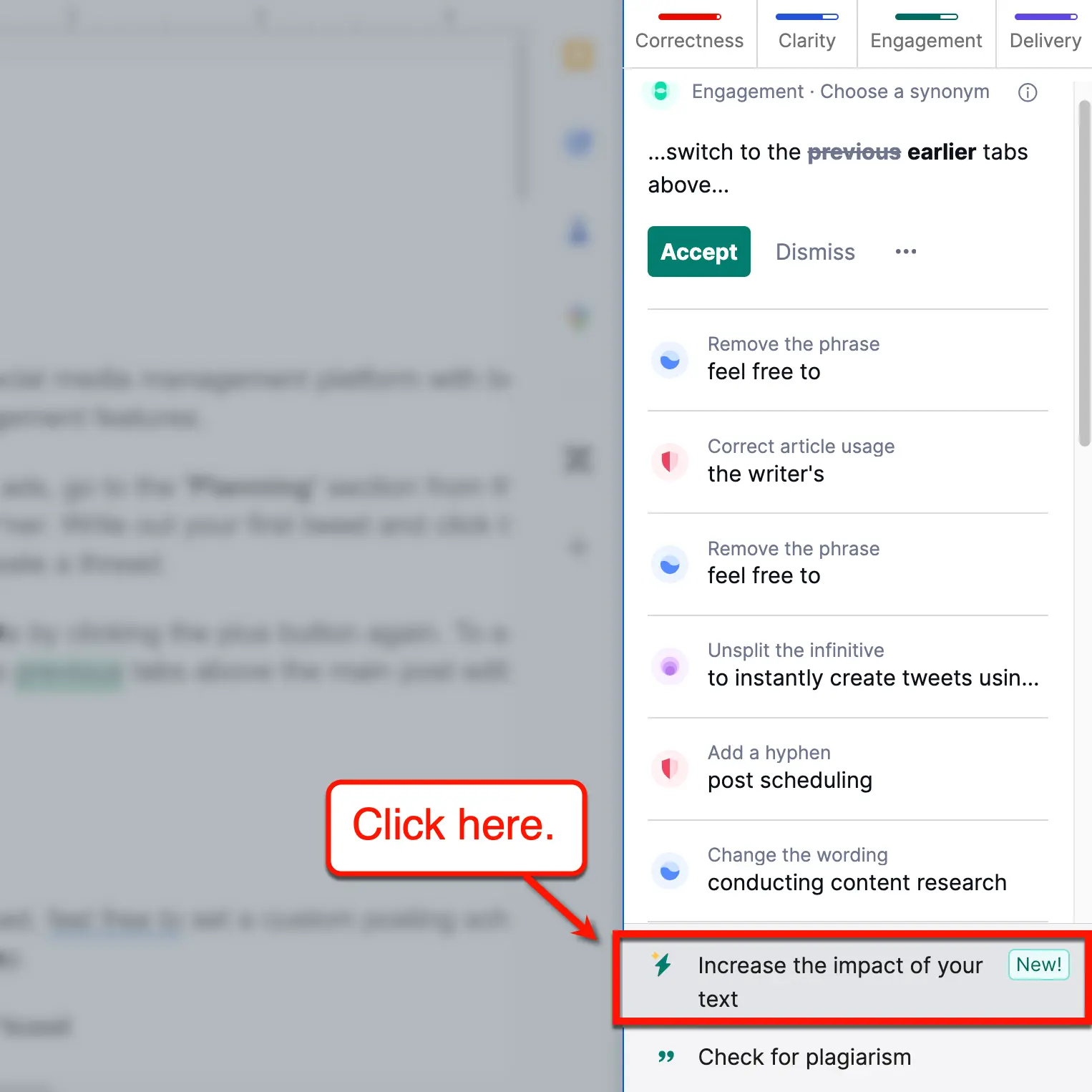Viewport: 1092px width, 1092px height.
Task: Click the yellow lightning icon on the impact suggestion
Action: pos(663,965)
